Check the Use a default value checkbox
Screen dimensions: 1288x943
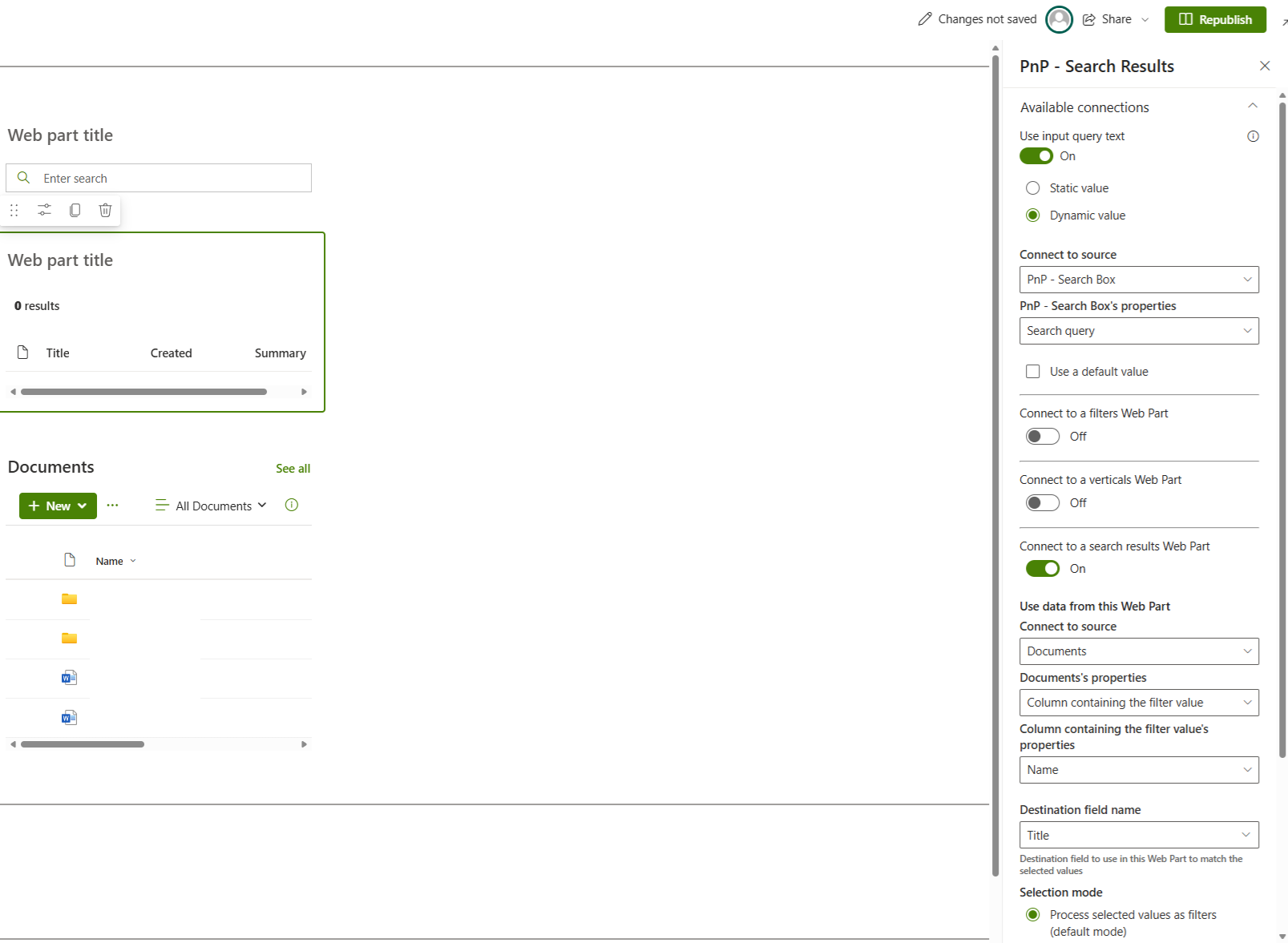(x=1032, y=371)
